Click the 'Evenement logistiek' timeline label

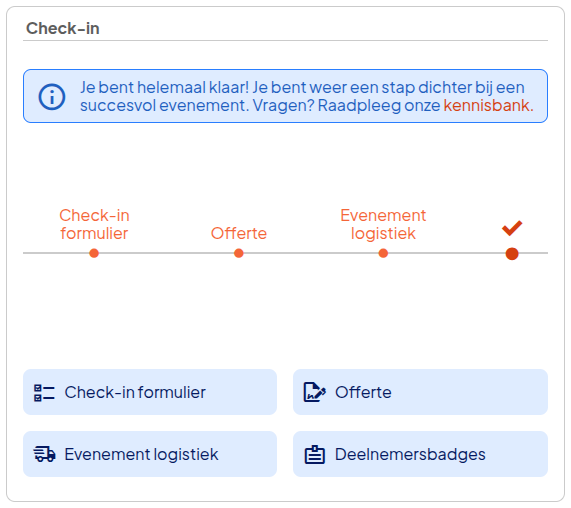point(383,224)
